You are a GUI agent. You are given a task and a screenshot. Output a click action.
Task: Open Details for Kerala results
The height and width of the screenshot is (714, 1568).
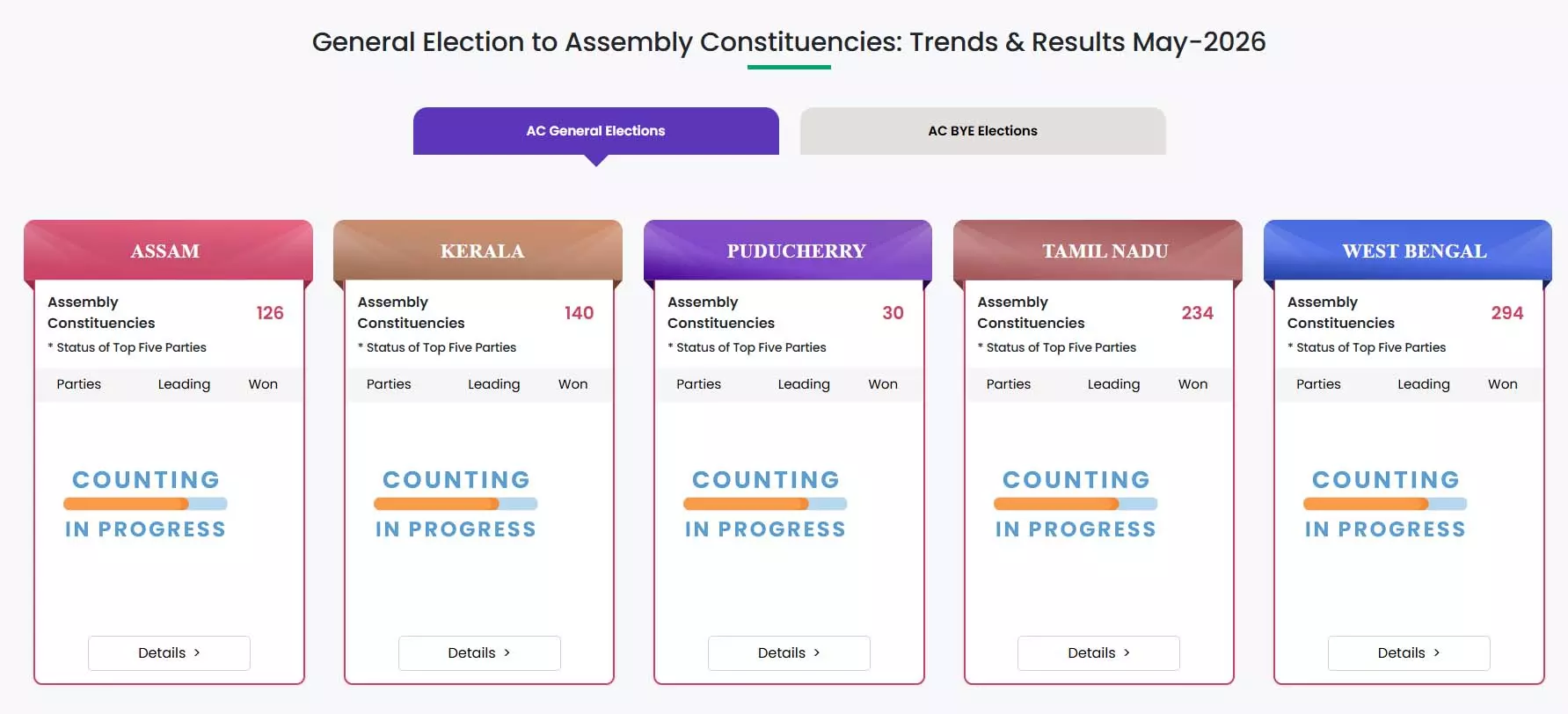(479, 653)
